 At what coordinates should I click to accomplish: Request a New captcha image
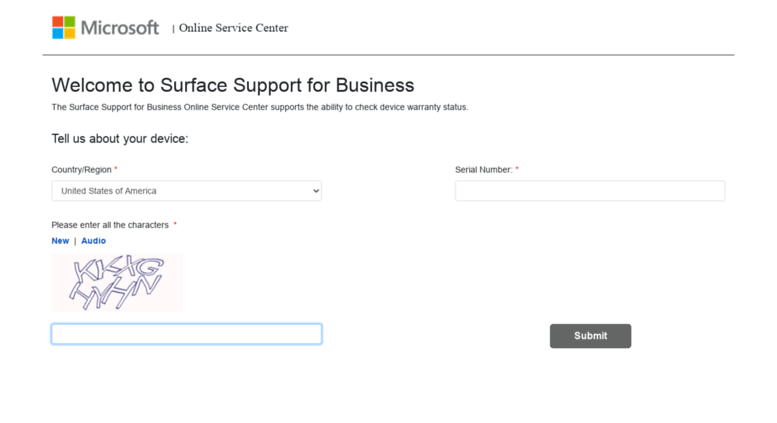[x=60, y=241]
